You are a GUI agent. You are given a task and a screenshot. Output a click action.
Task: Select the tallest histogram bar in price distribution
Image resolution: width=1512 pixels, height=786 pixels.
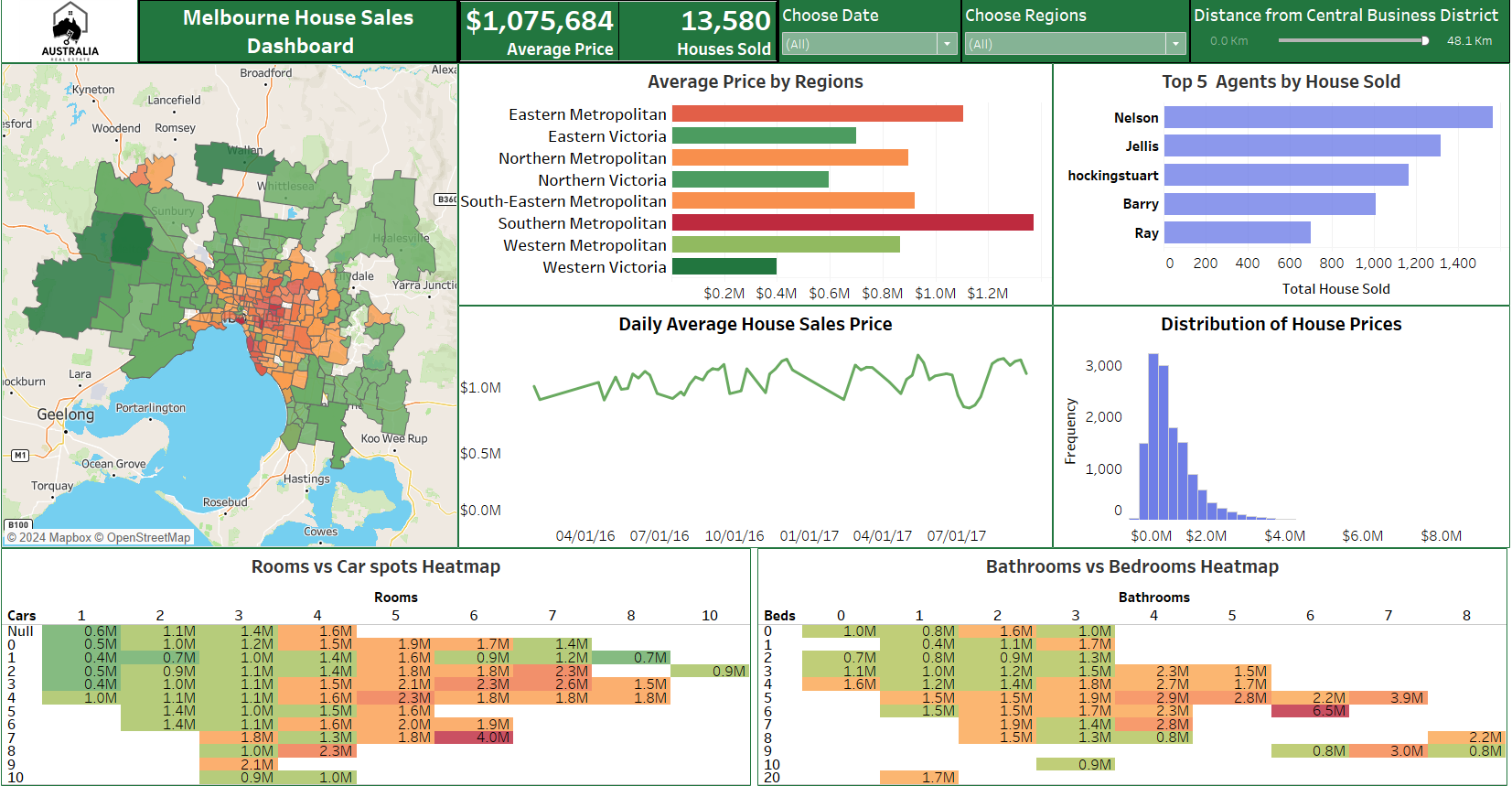(1153, 437)
